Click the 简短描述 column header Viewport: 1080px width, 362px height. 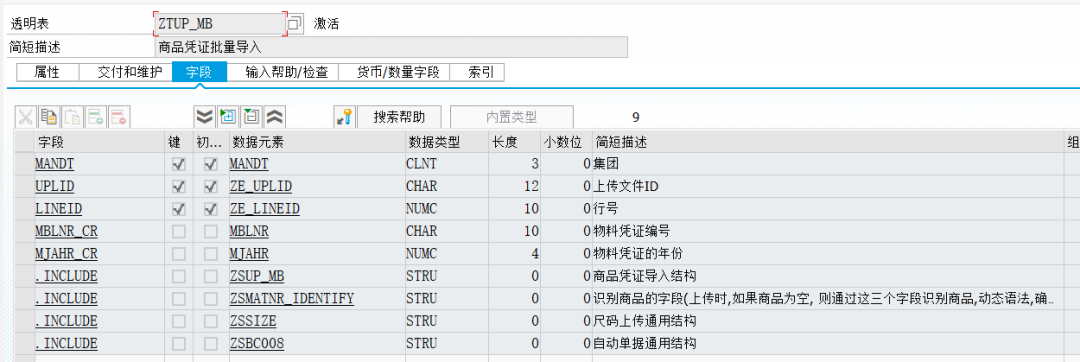(x=827, y=142)
